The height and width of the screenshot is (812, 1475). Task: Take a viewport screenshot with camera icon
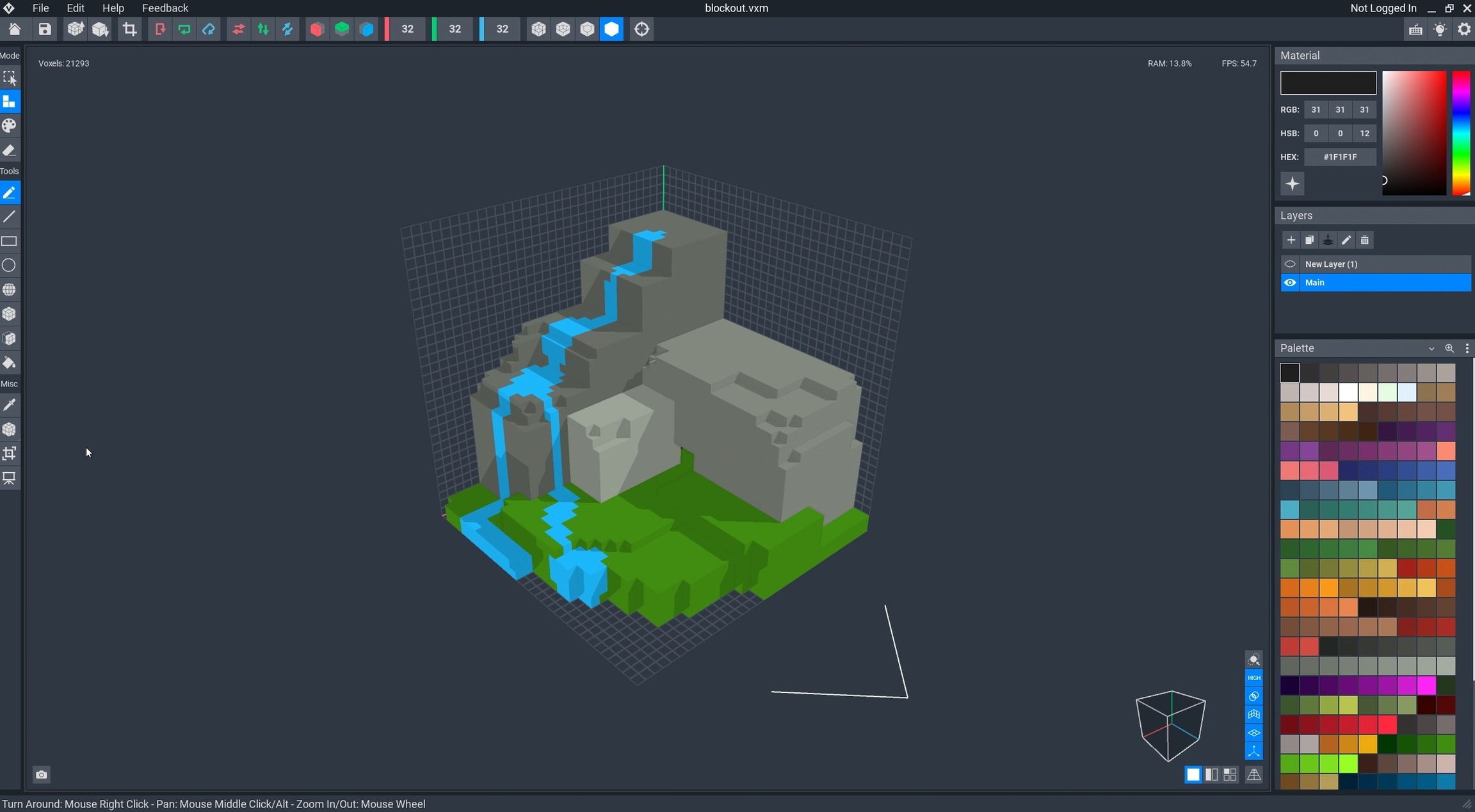[42, 775]
